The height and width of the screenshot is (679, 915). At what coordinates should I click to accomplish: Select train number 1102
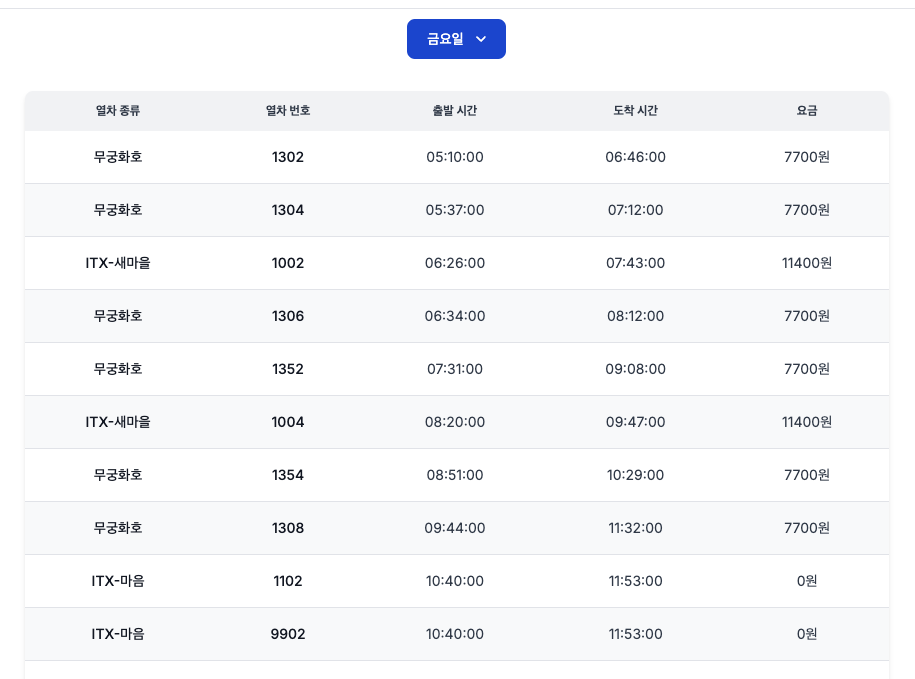(288, 582)
